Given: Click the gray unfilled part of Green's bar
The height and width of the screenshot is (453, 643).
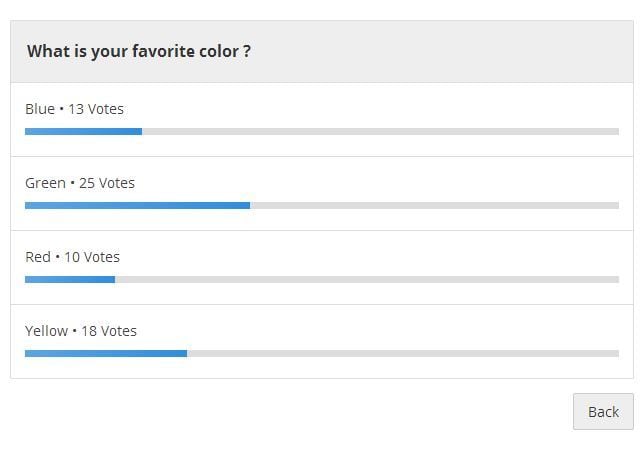Looking at the screenshot, I should tap(434, 206).
